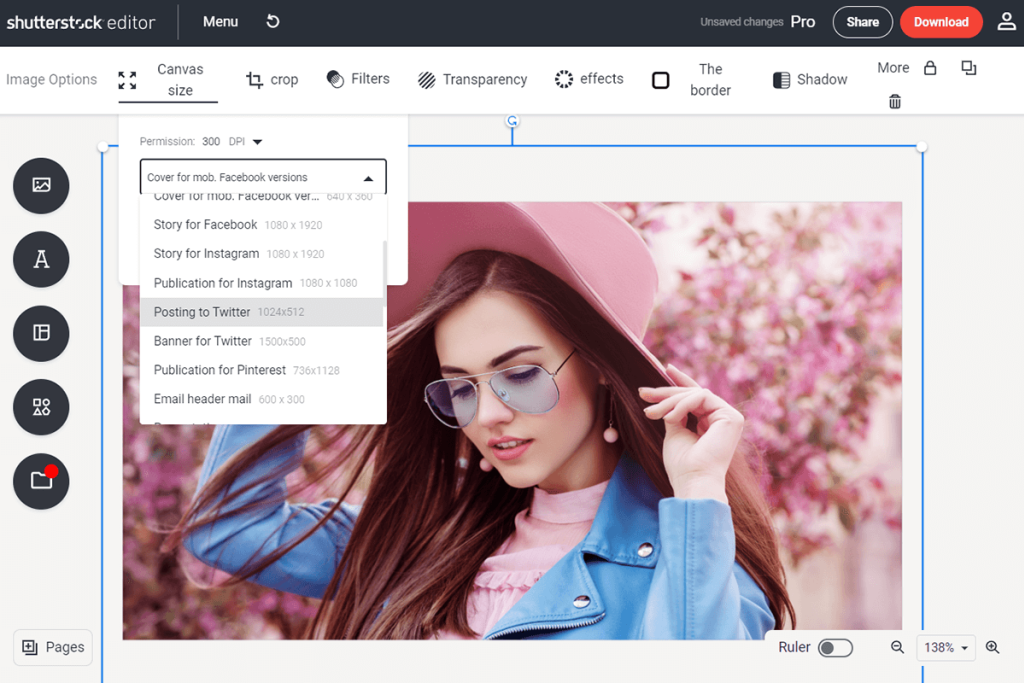
Task: Click the Share button
Action: (x=862, y=20)
